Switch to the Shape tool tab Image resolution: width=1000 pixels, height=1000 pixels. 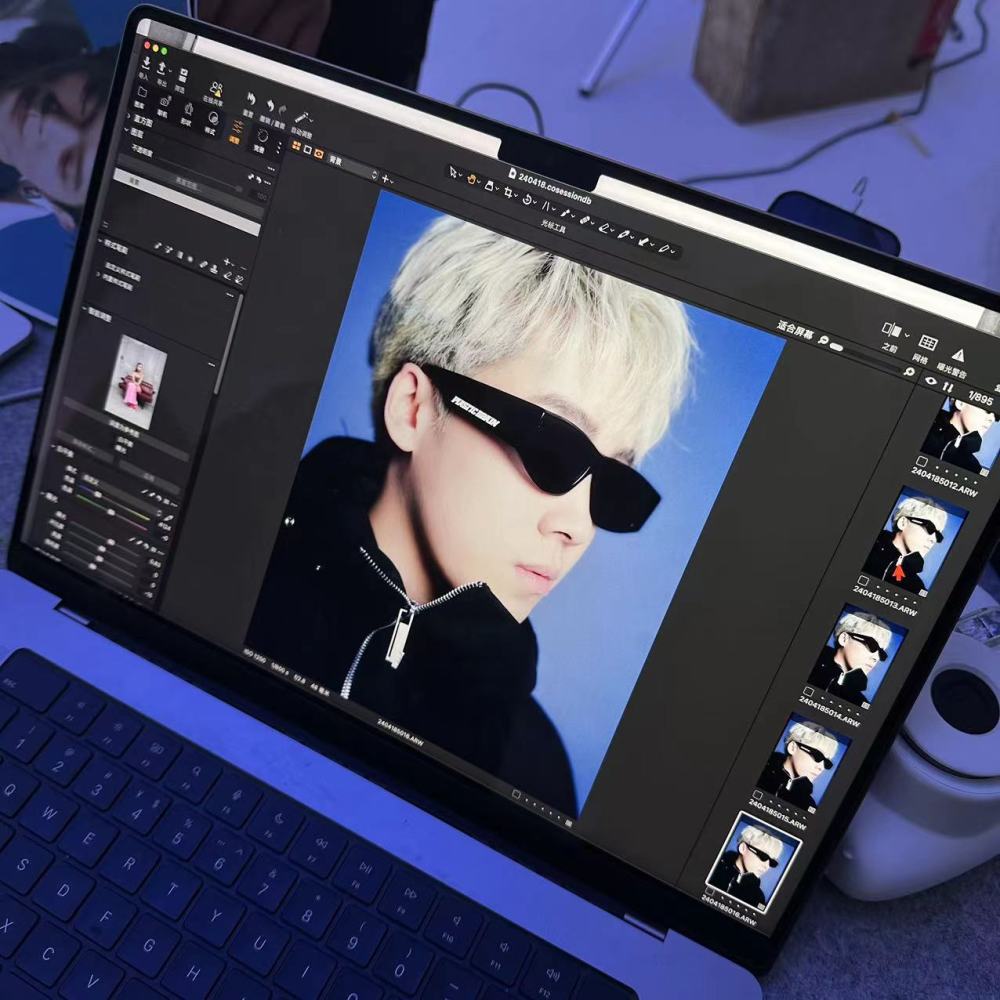point(188,112)
